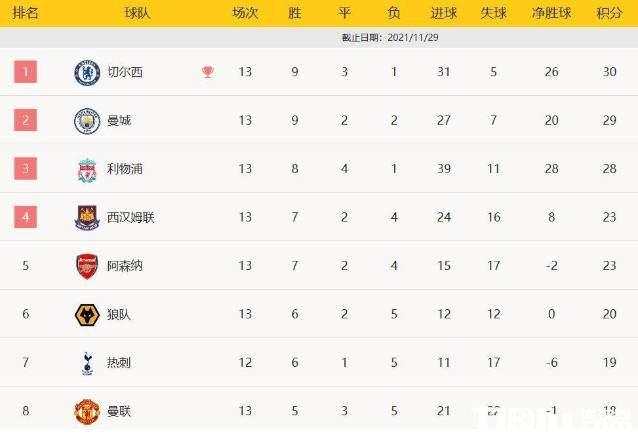The height and width of the screenshot is (440, 638).
Task: Select the 积分 column header
Action: click(x=609, y=13)
